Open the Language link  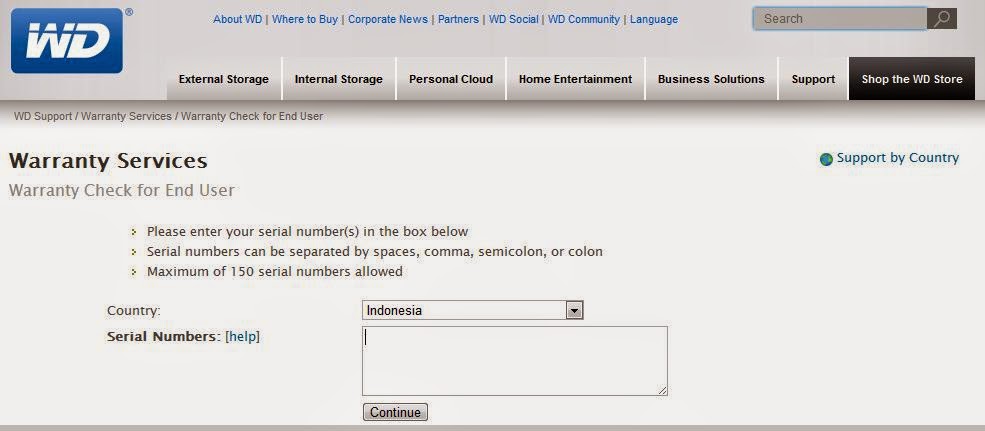pyautogui.click(x=654, y=19)
